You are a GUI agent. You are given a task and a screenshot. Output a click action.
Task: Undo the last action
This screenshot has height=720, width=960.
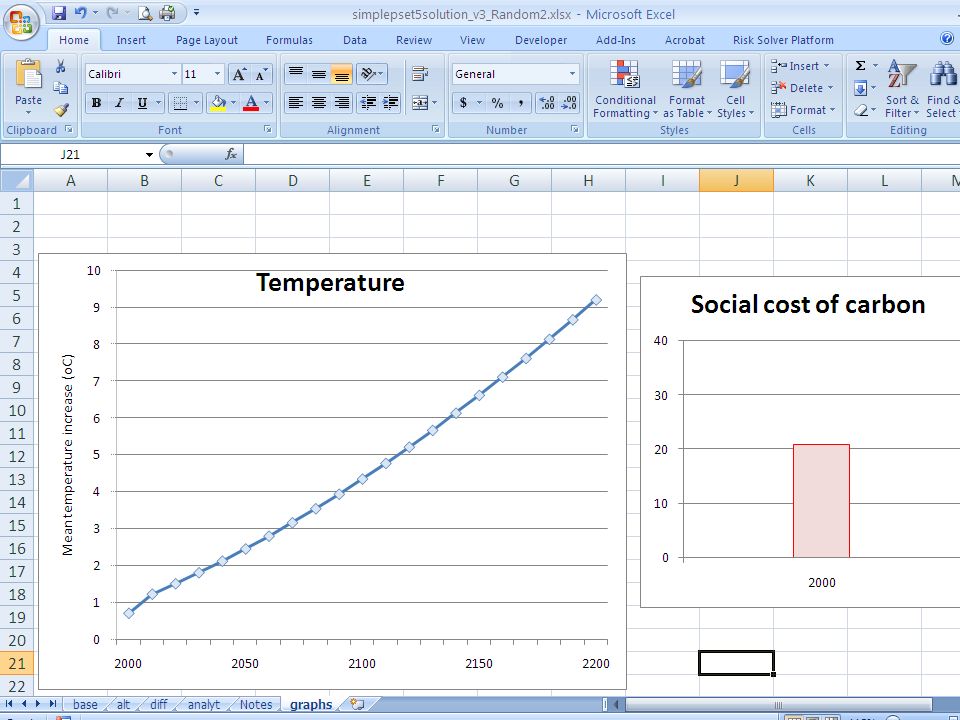coord(80,12)
